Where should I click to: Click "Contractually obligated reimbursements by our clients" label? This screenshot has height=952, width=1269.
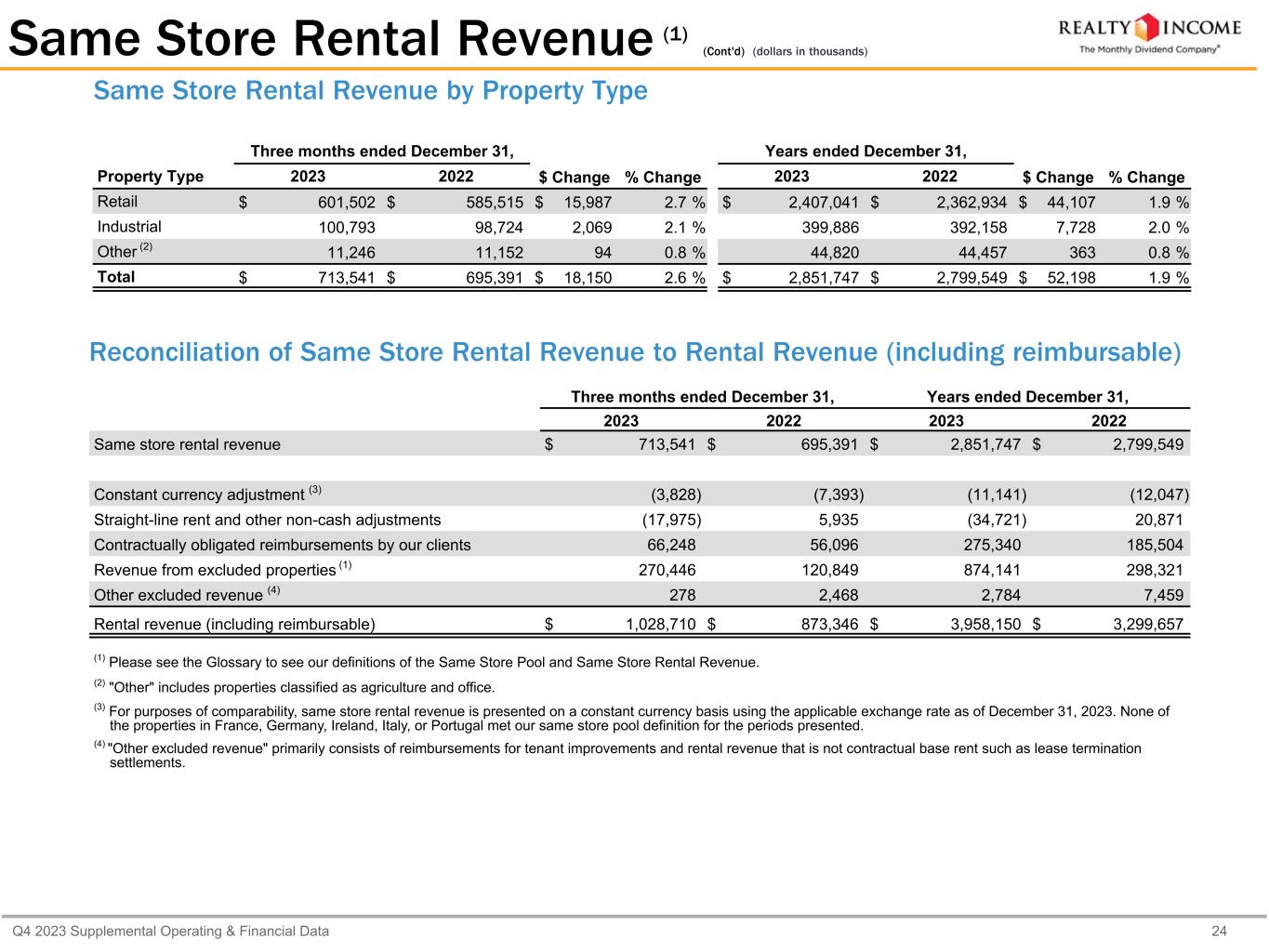click(x=283, y=545)
